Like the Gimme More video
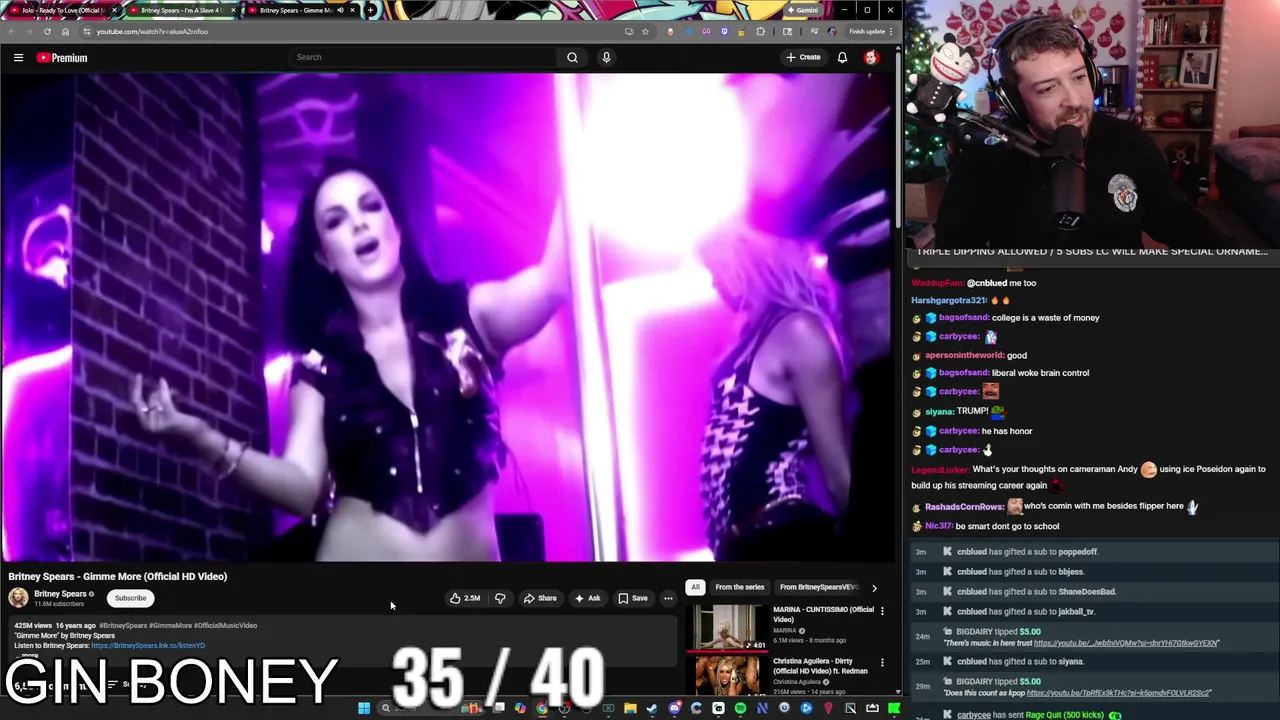The height and width of the screenshot is (720, 1280). tap(465, 598)
